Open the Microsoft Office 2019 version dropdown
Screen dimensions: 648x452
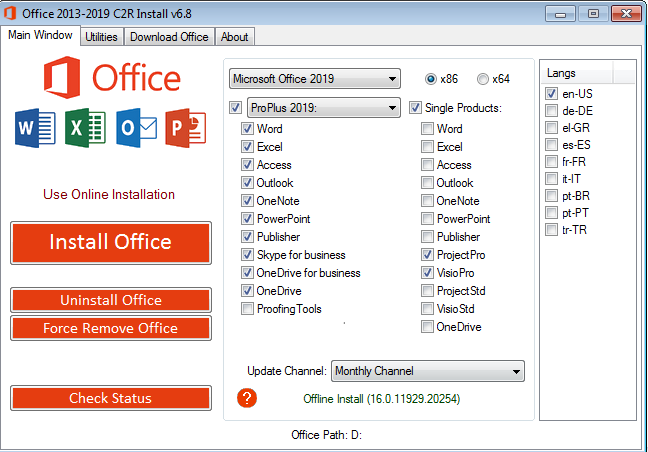point(314,79)
